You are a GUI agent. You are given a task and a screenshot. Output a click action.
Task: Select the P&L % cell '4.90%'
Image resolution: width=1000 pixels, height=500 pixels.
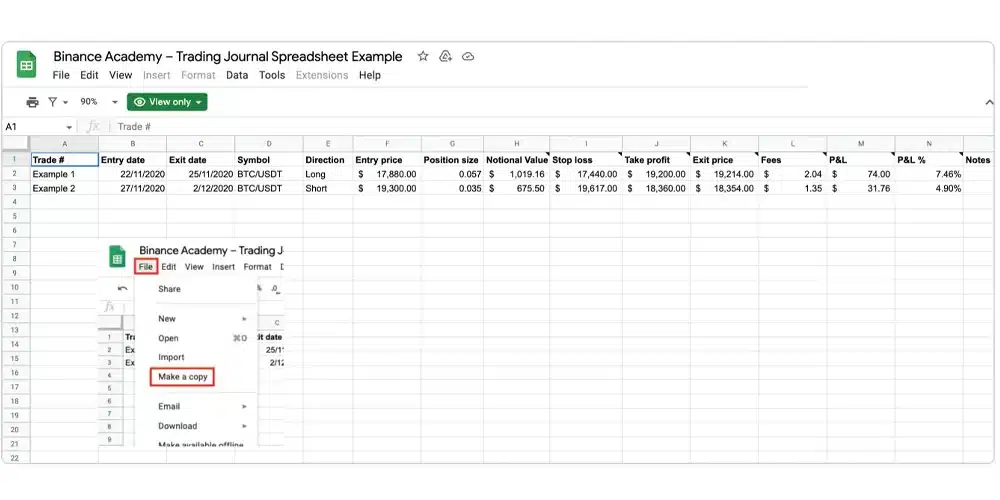[x=929, y=189]
